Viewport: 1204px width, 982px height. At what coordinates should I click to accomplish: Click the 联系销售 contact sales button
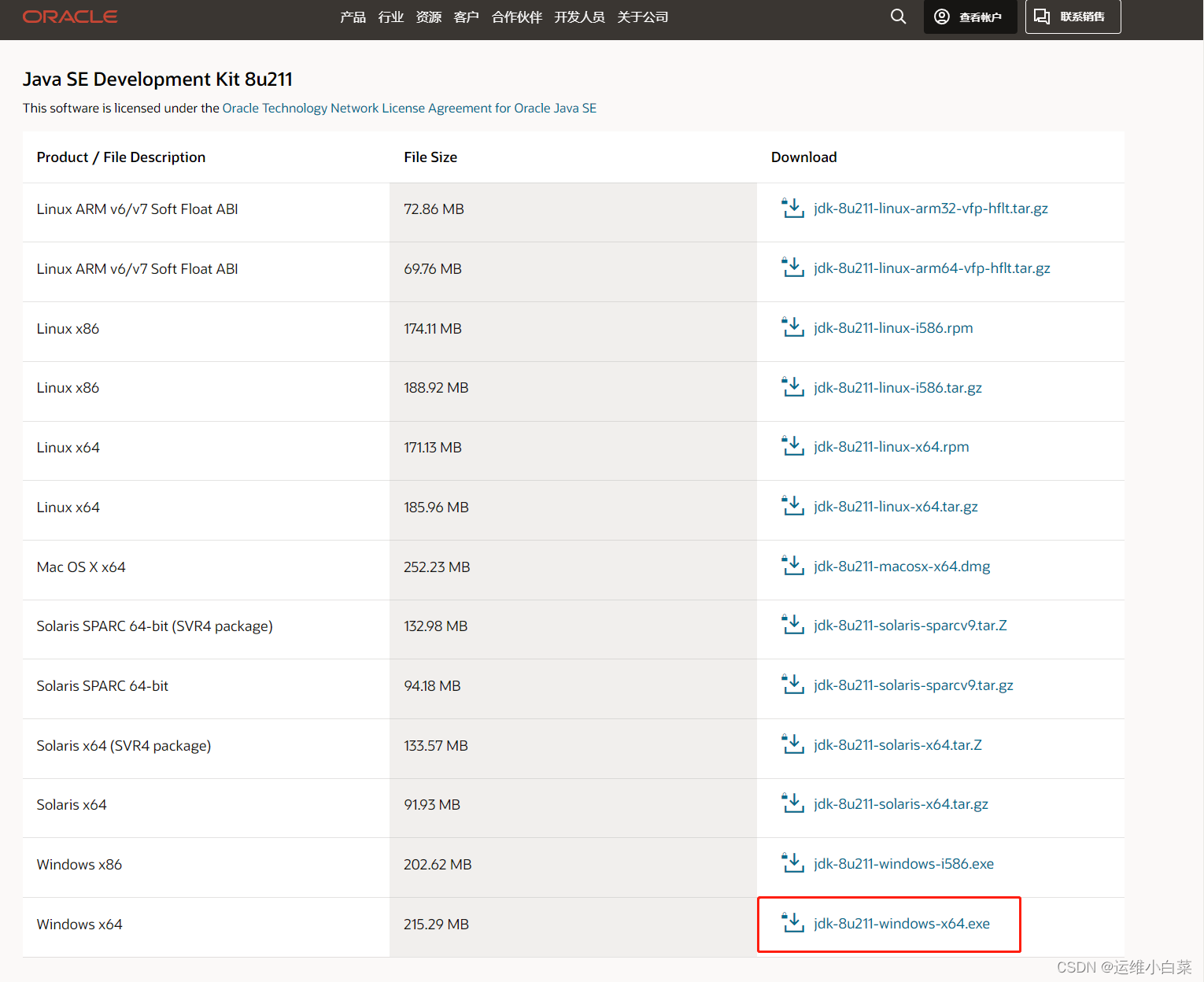(1073, 17)
